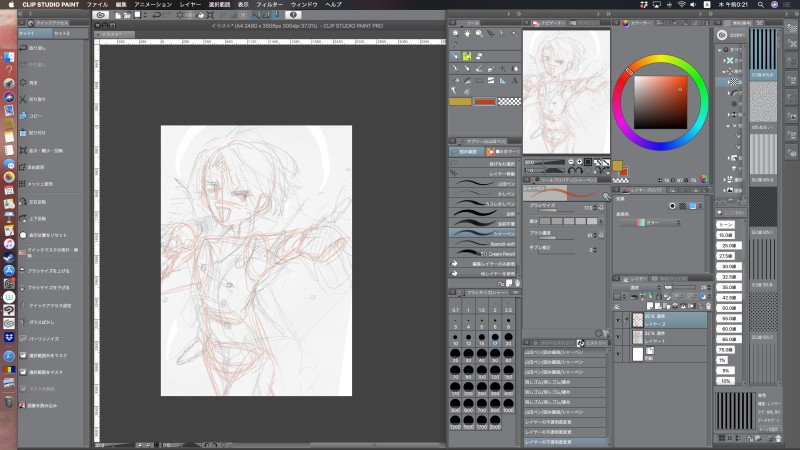Toggle visibility of the paper layer
Viewport: 800px width, 450px height.
click(x=616, y=356)
